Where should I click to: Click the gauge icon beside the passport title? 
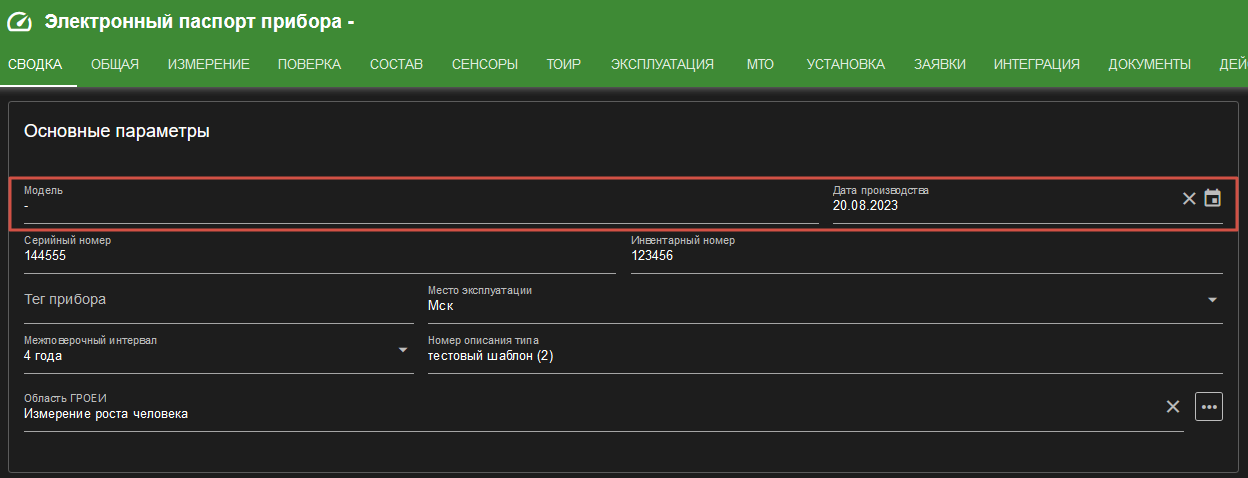click(x=20, y=22)
